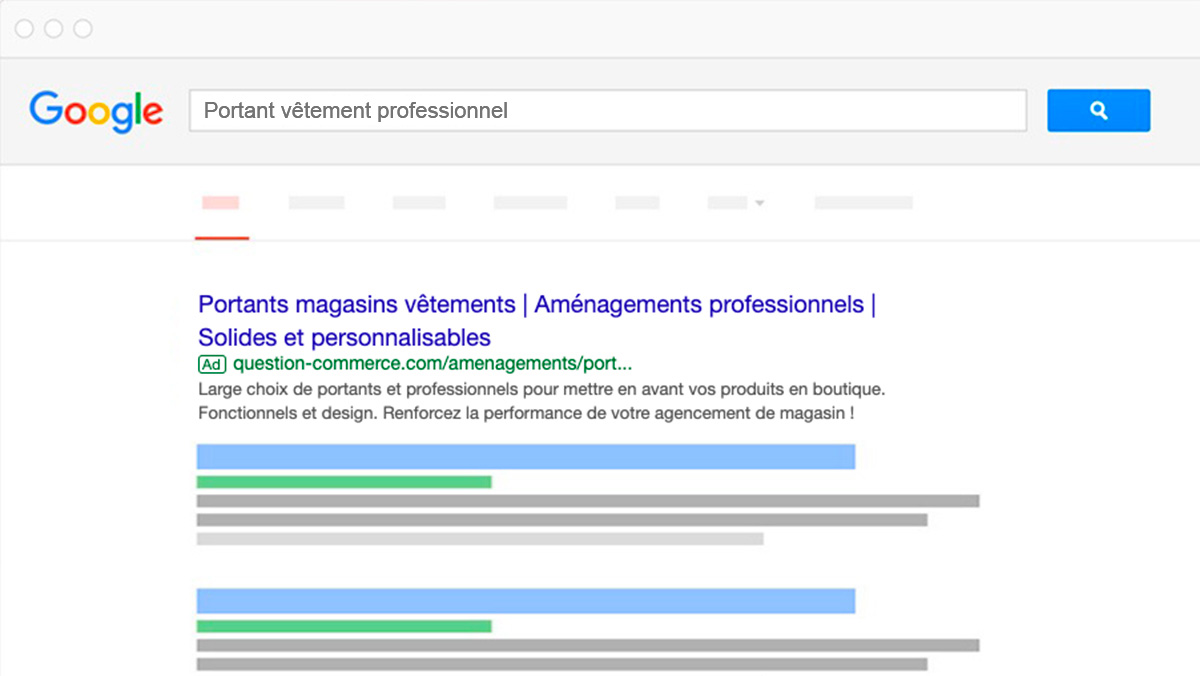Click the leftmost window control circle

[24, 29]
